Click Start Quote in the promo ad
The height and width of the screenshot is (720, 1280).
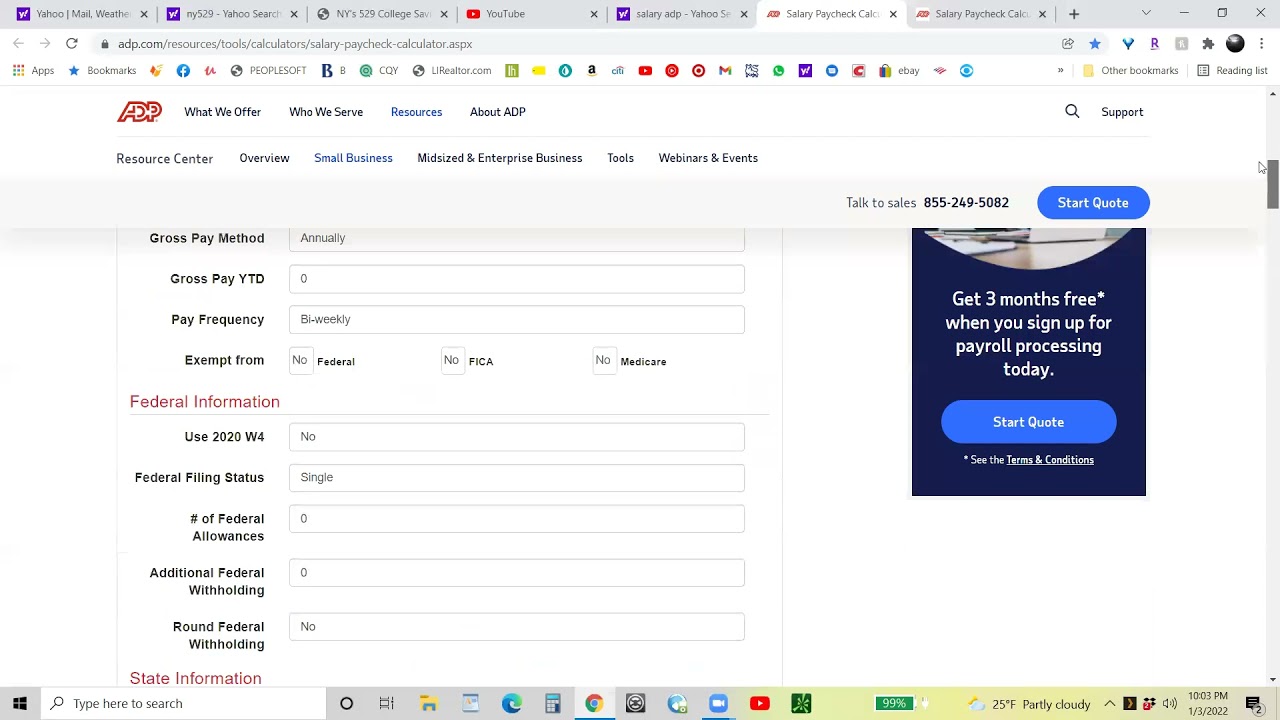point(1028,422)
